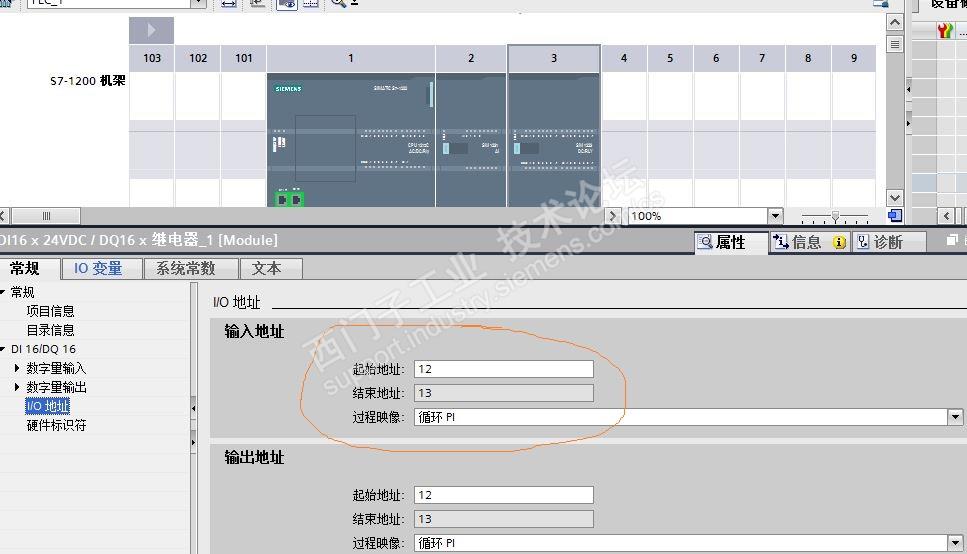Click the output 结束地址 field showing 13
This screenshot has width=967, height=554.
pos(504,519)
